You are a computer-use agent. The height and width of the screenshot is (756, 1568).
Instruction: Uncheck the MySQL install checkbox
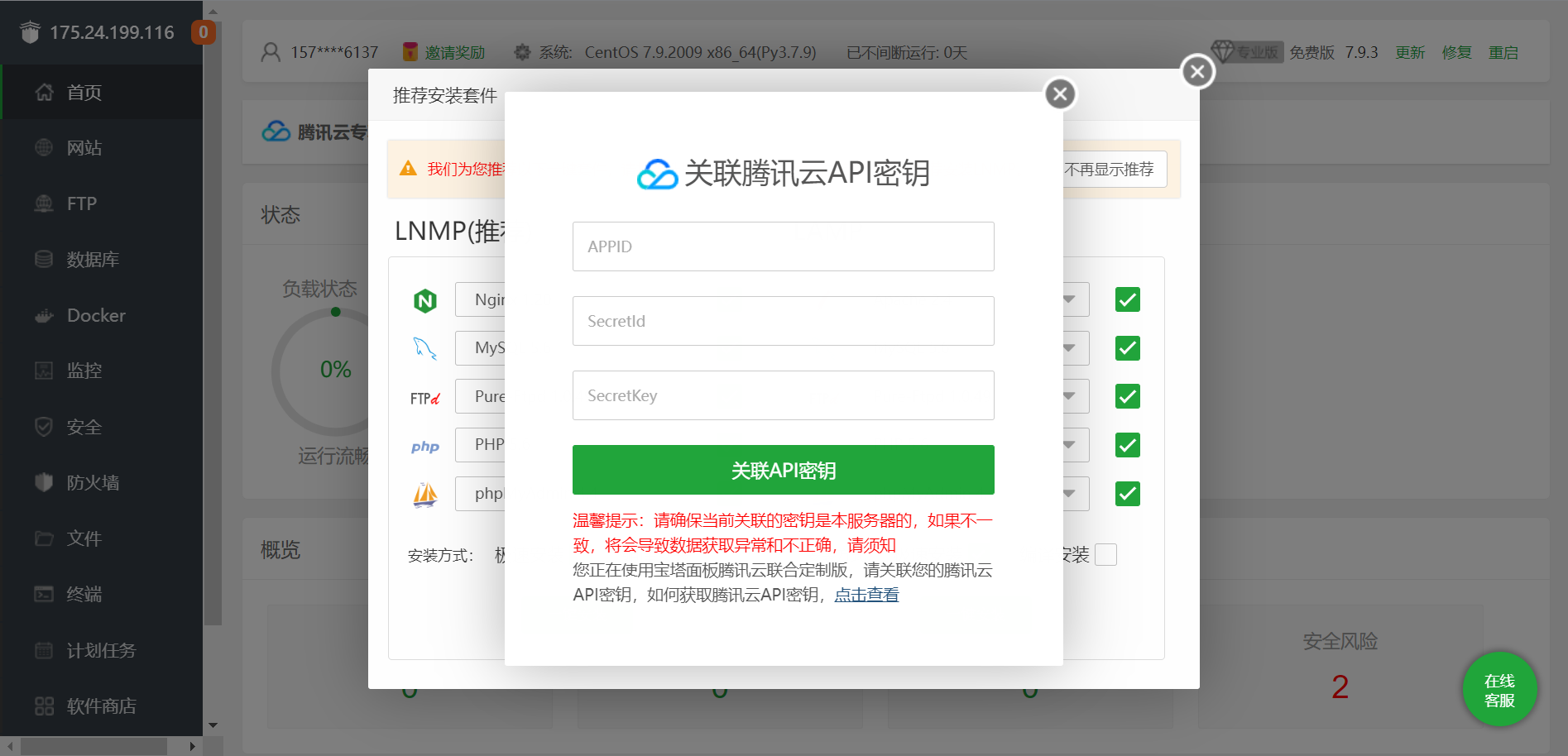coord(1127,348)
